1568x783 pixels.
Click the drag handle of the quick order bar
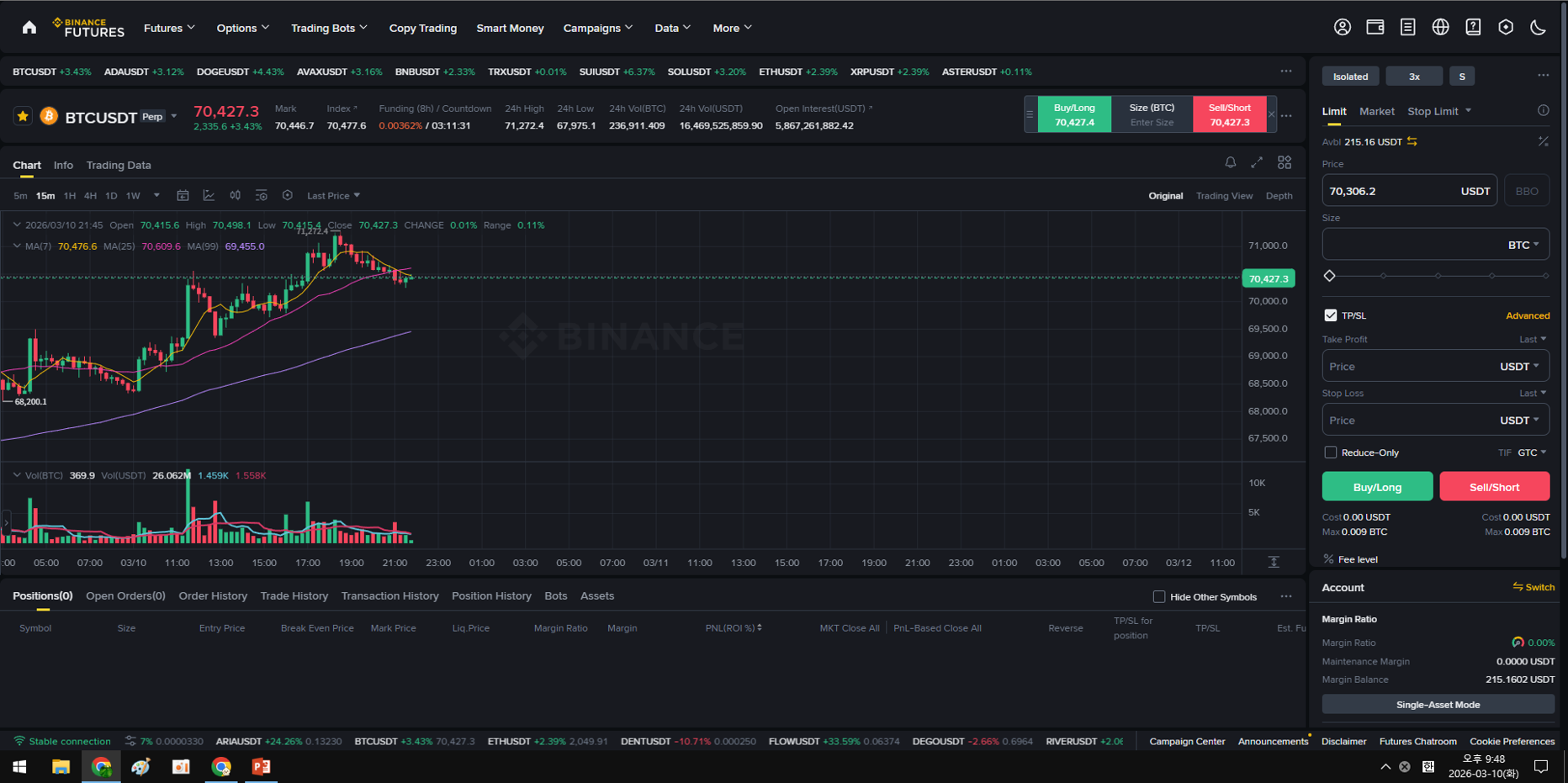tap(1030, 114)
